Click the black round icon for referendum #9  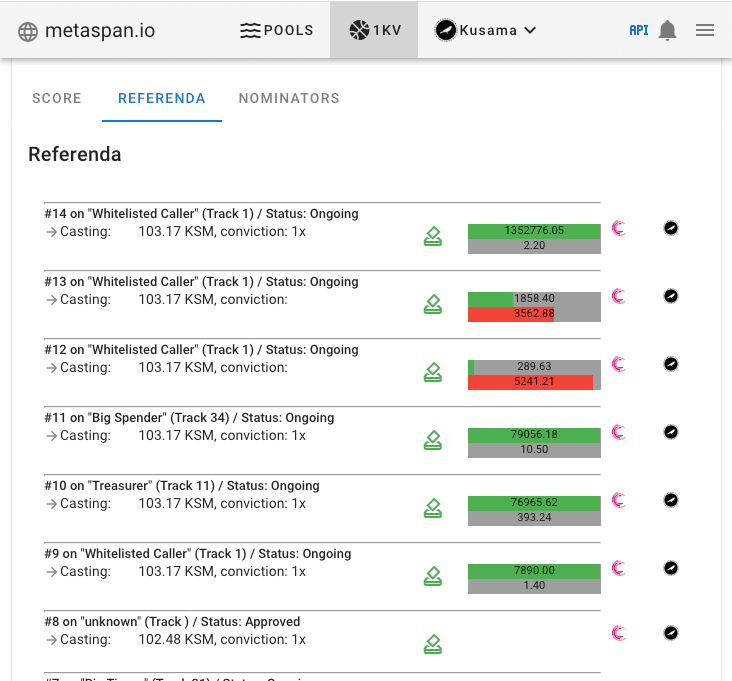tap(671, 568)
